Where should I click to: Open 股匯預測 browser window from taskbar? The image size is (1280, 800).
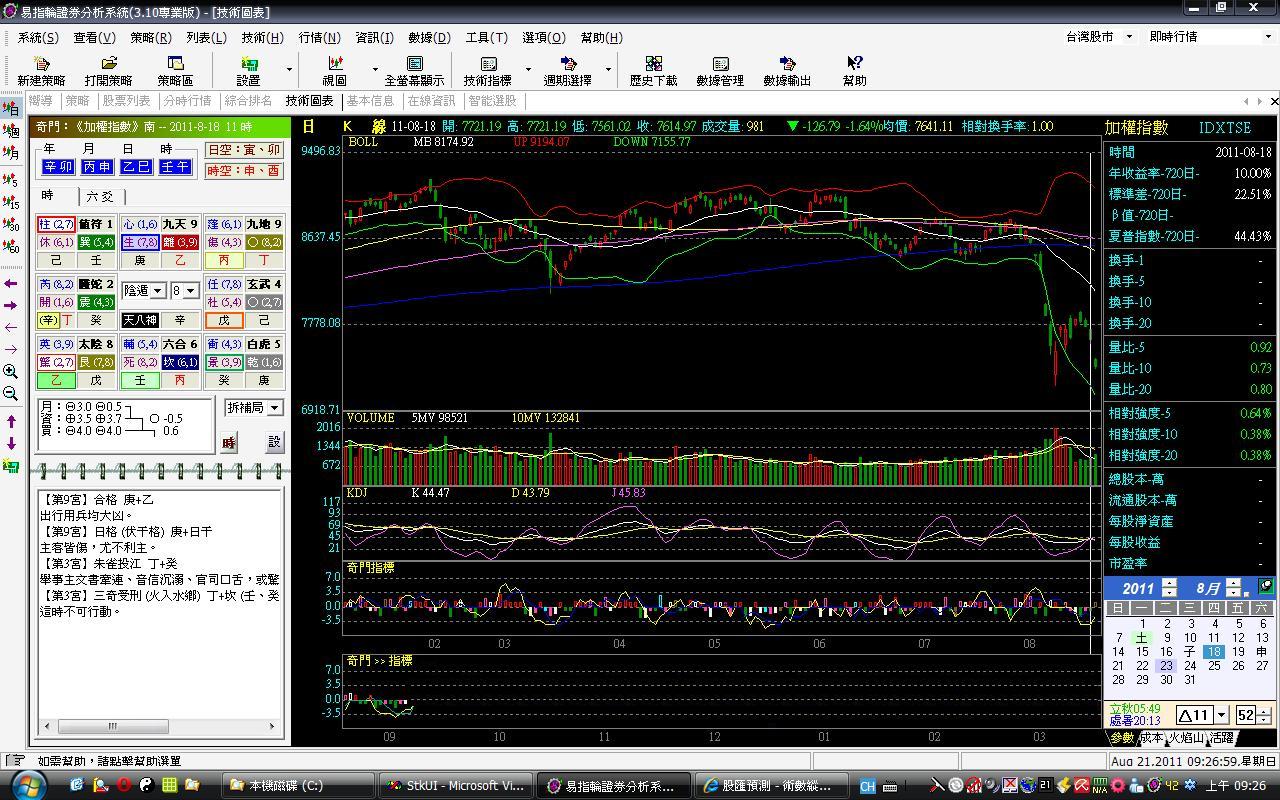click(772, 785)
